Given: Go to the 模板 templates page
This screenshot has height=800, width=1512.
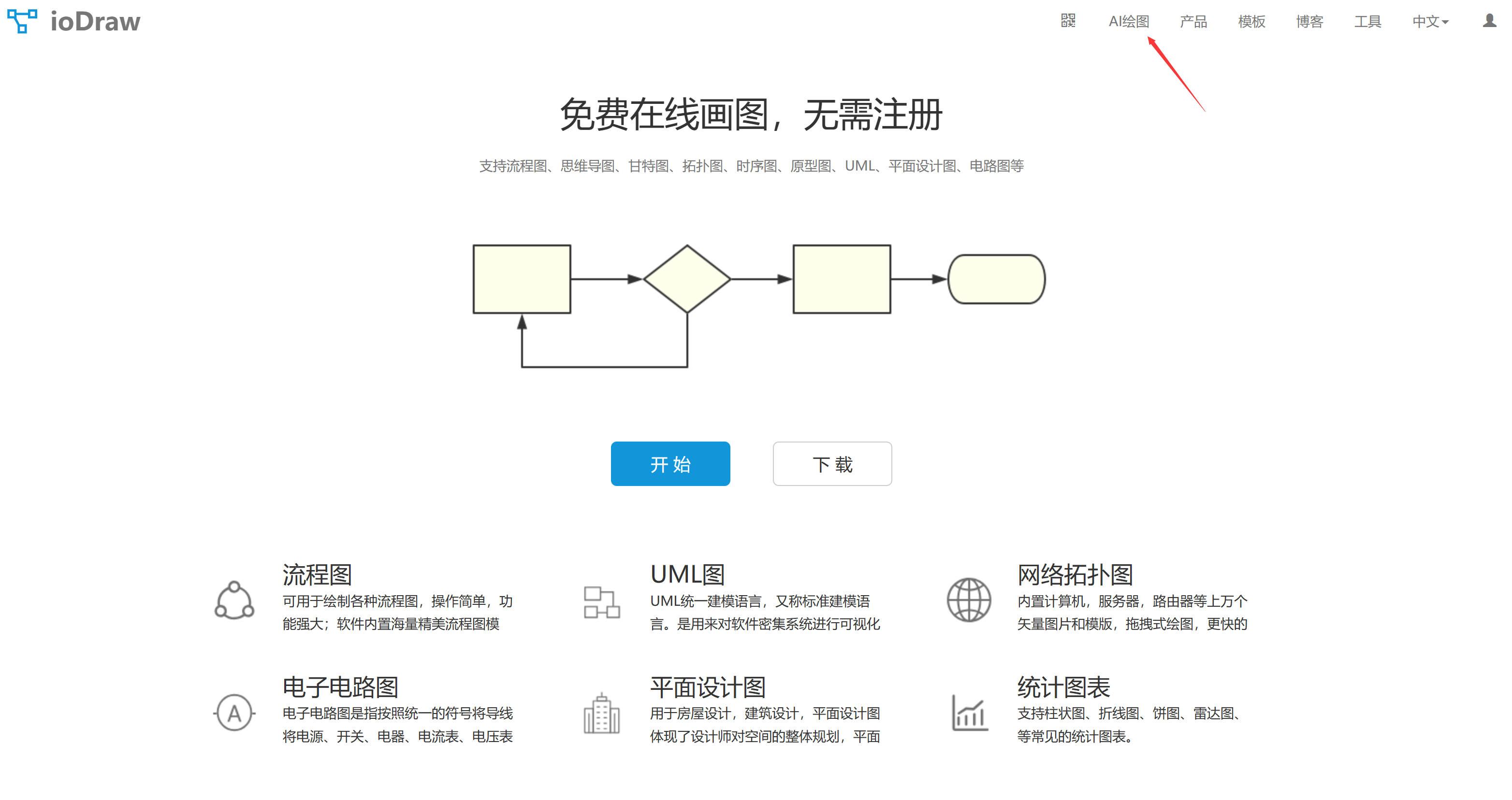Looking at the screenshot, I should pos(1251,22).
